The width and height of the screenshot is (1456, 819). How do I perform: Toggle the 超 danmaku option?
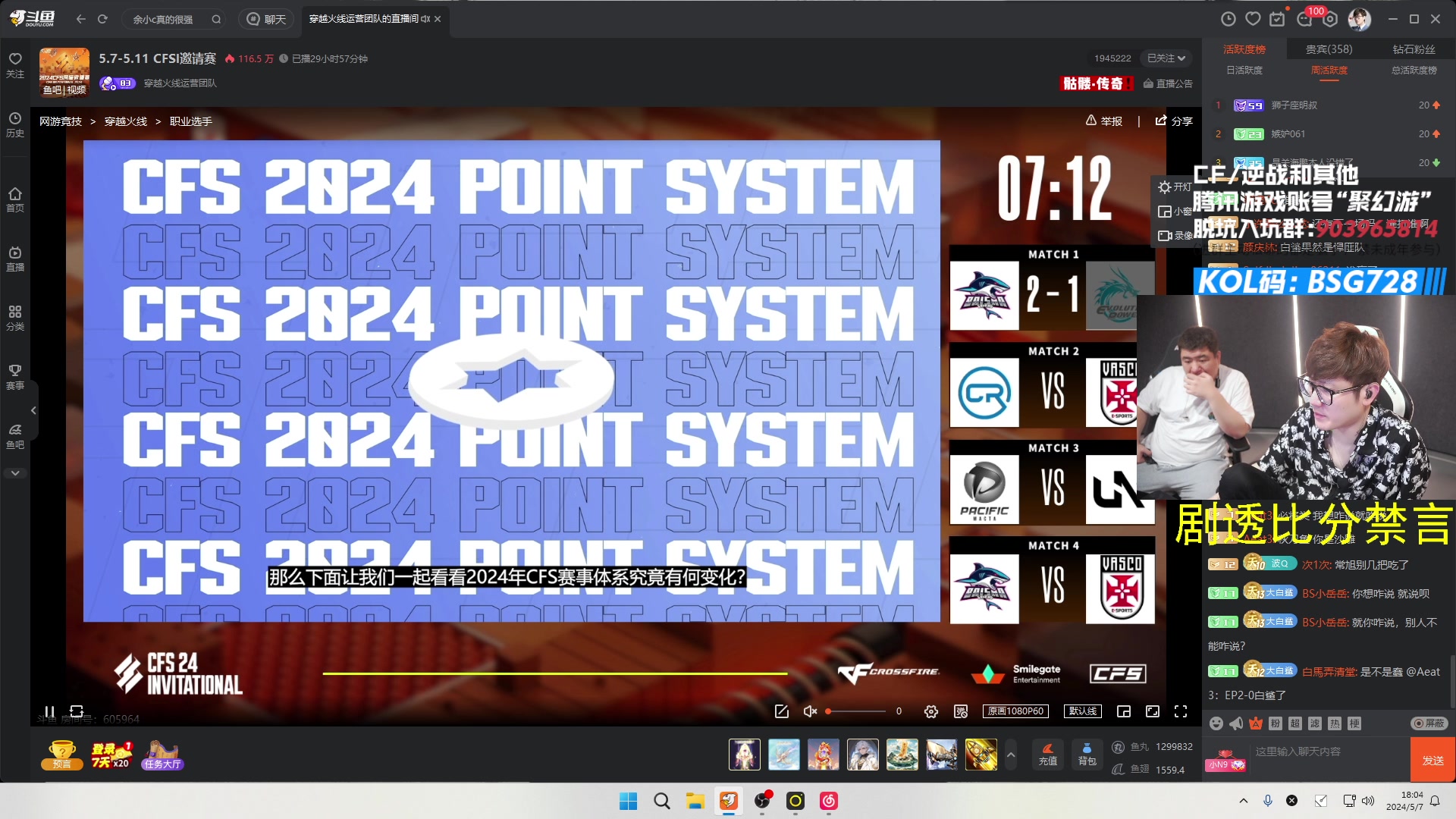pyautogui.click(x=1295, y=723)
